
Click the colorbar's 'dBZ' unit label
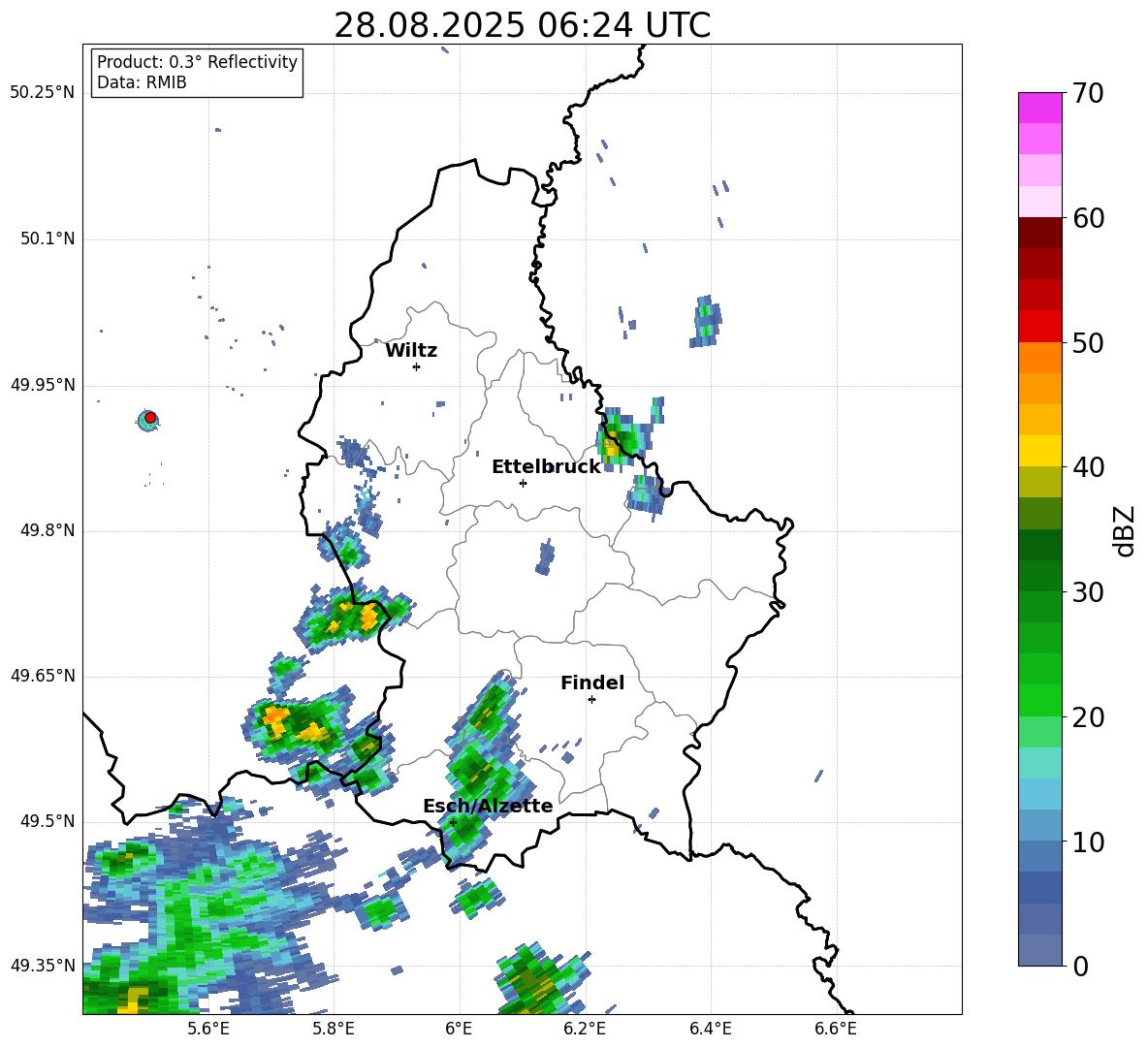tap(1126, 530)
